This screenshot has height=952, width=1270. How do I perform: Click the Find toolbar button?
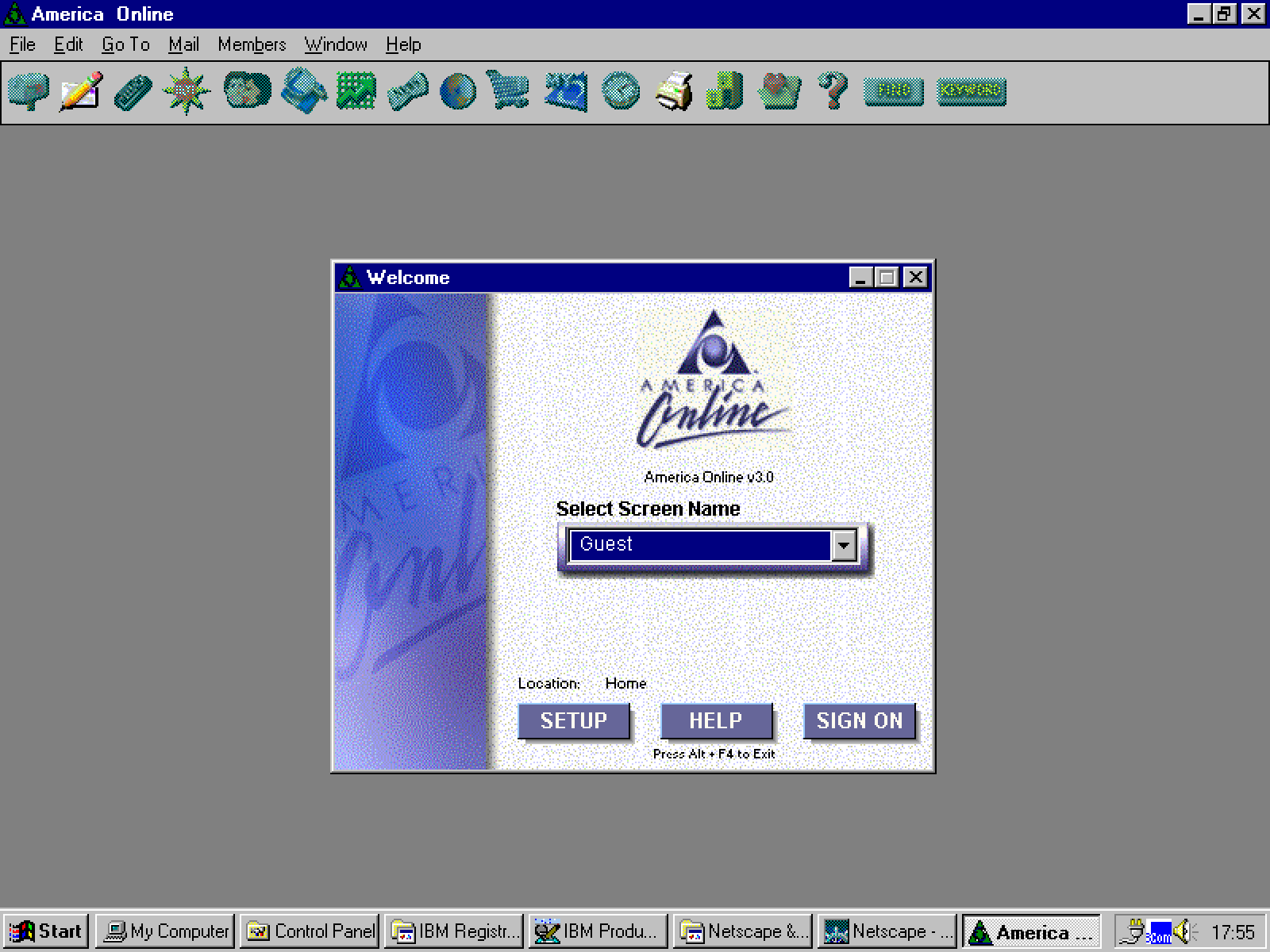(x=893, y=91)
